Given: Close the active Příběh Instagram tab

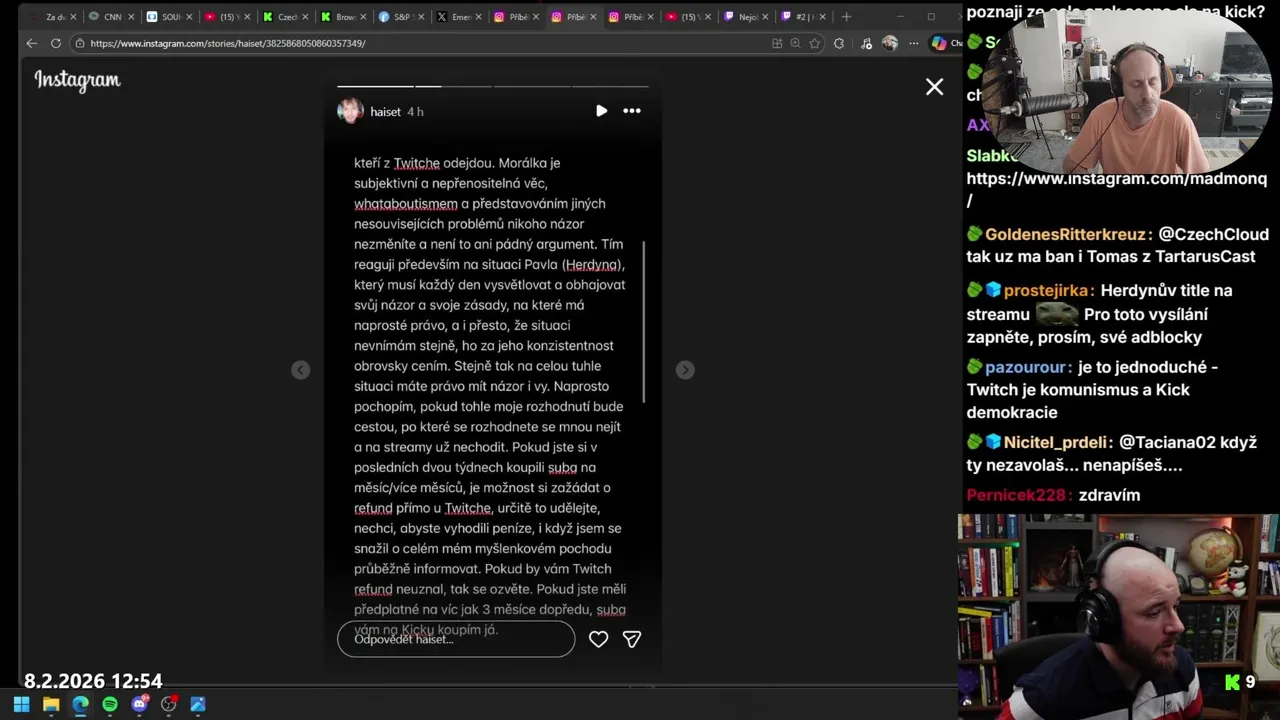Looking at the screenshot, I should point(594,17).
